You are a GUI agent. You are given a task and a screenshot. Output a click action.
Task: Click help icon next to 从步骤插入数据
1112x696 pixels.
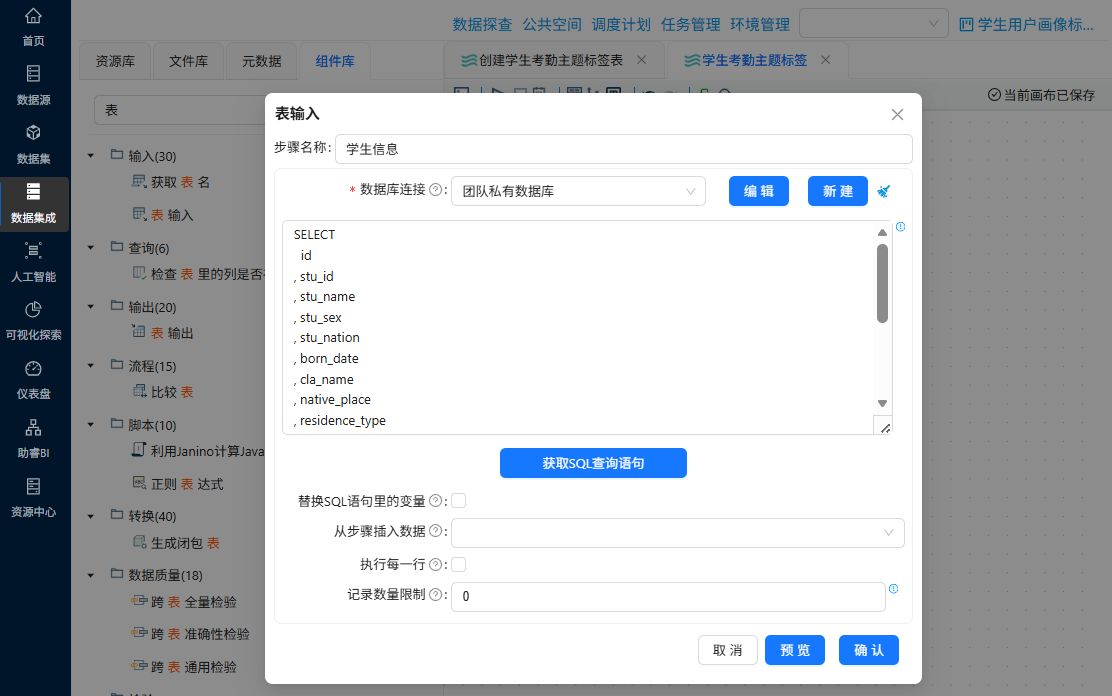tap(435, 531)
